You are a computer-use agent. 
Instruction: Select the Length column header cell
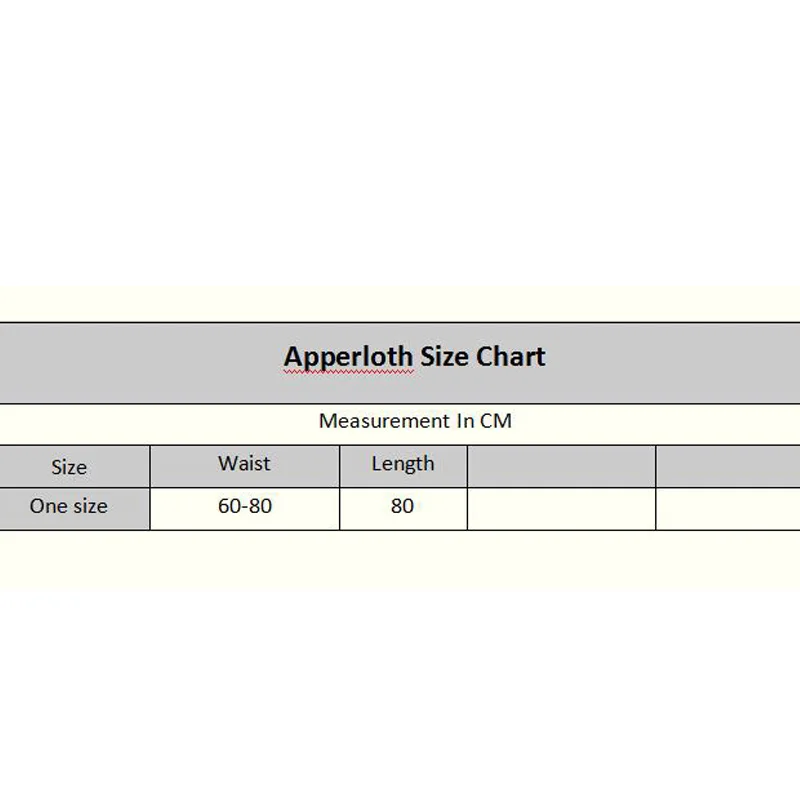pos(403,464)
